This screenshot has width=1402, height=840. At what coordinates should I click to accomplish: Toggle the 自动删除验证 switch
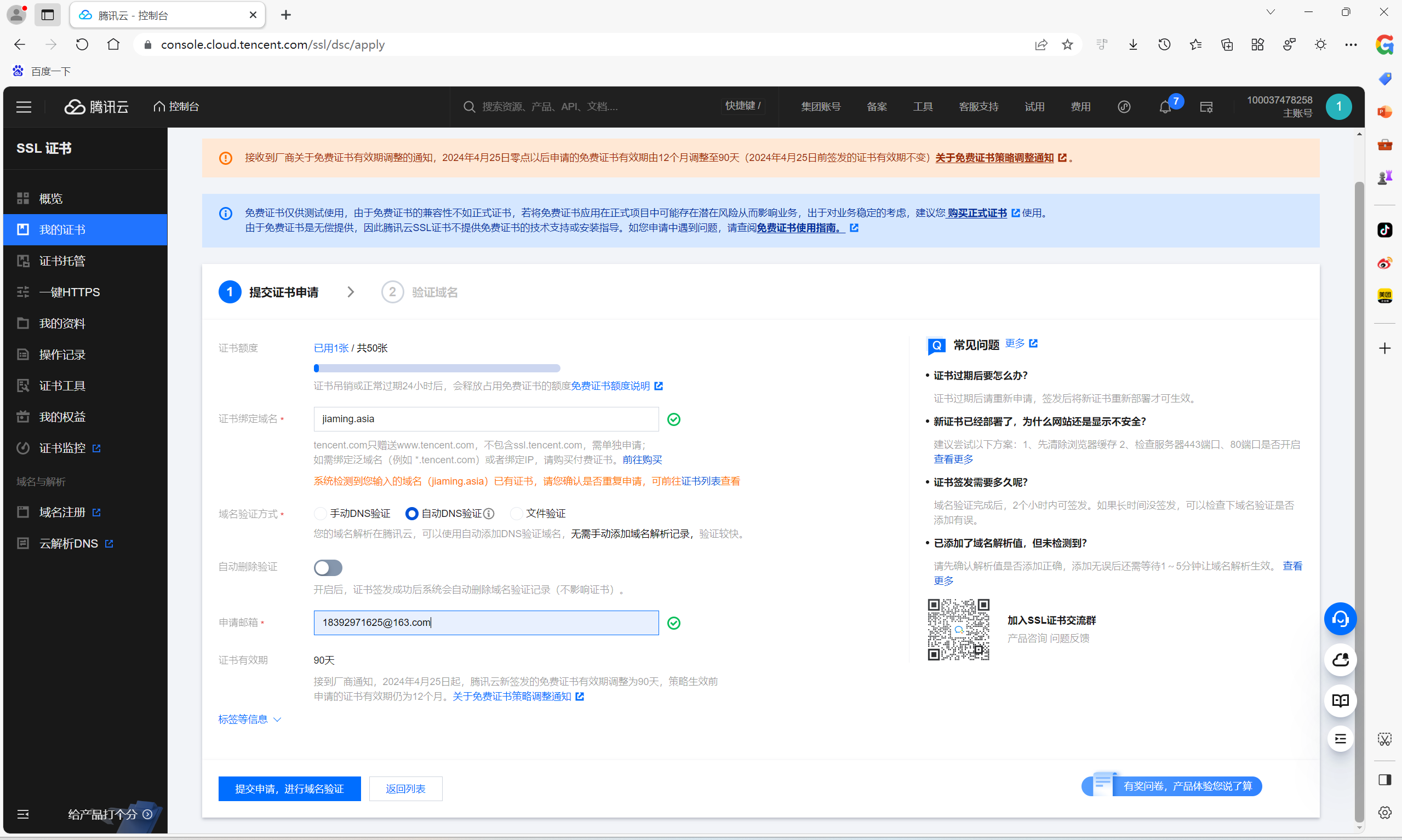click(328, 567)
